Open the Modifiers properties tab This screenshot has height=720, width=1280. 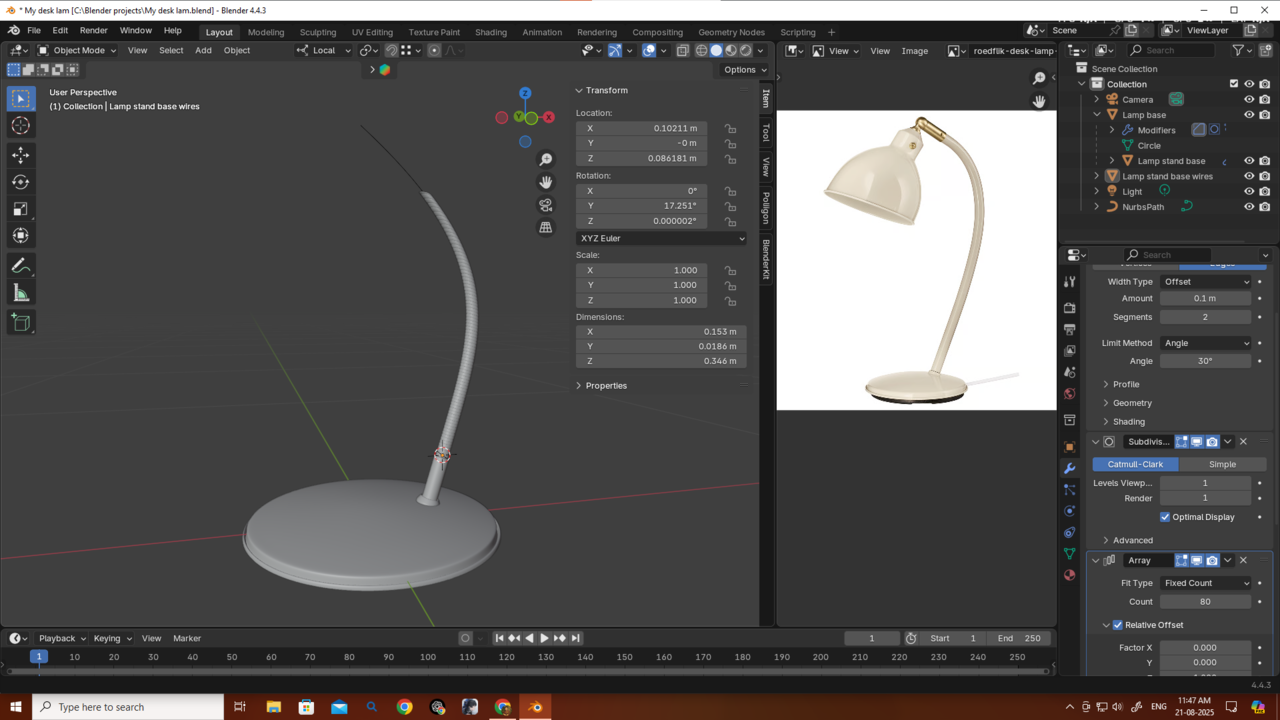pyautogui.click(x=1069, y=468)
